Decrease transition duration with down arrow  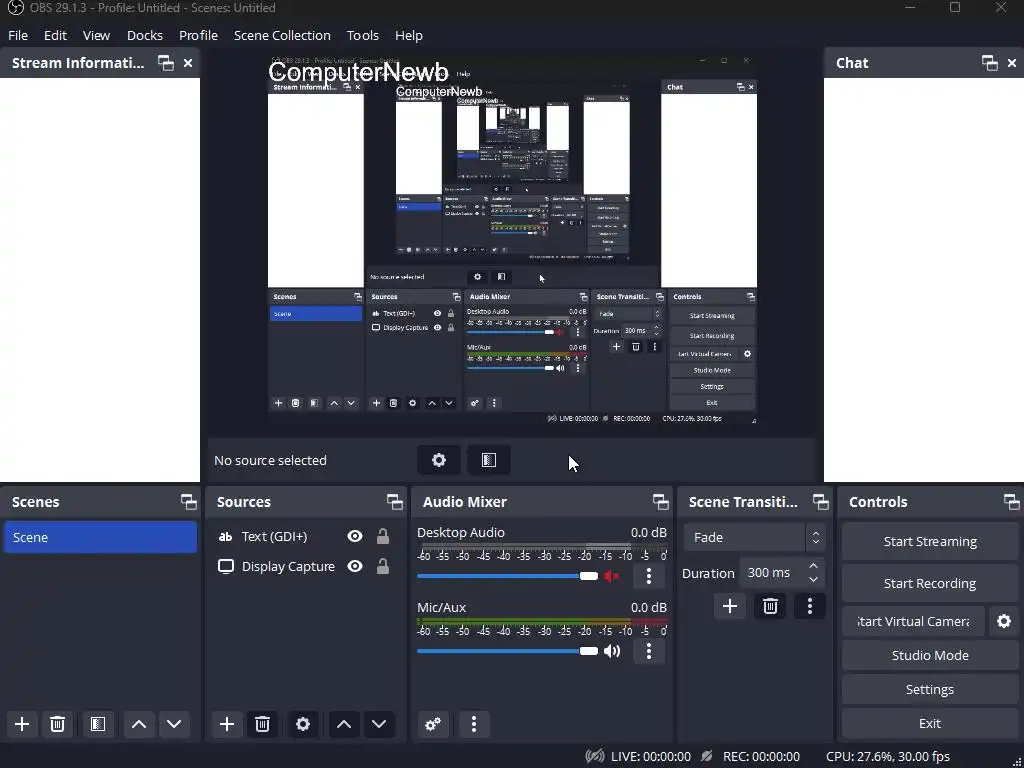point(813,580)
